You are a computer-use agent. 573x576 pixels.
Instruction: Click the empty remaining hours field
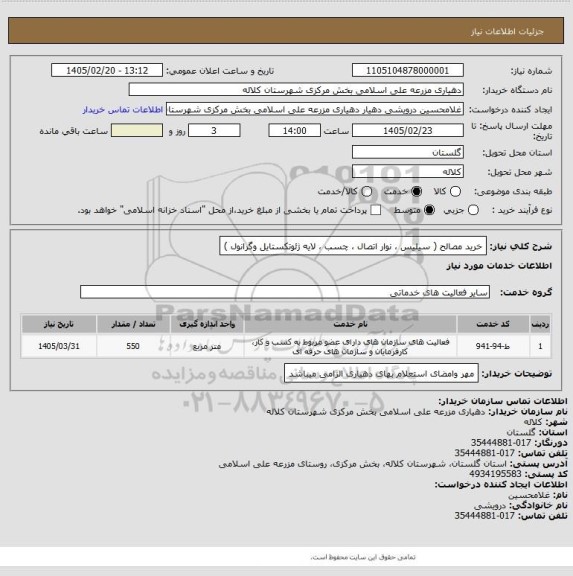click(x=137, y=130)
